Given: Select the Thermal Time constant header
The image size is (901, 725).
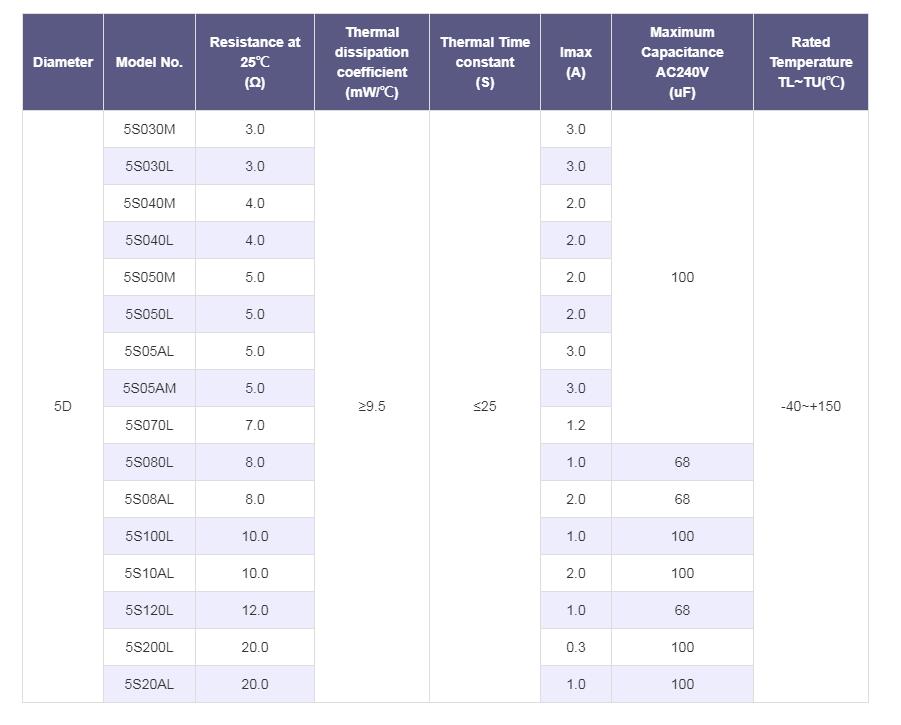Looking at the screenshot, I should (x=485, y=62).
